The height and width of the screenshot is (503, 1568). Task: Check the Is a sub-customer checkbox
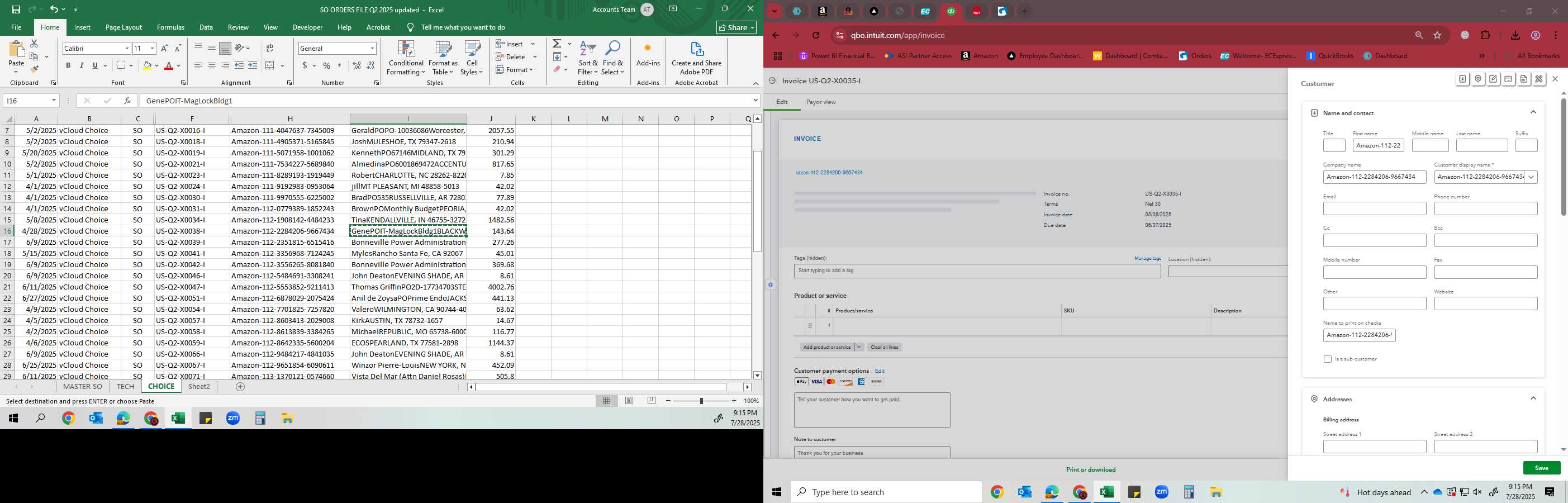[x=1328, y=359]
